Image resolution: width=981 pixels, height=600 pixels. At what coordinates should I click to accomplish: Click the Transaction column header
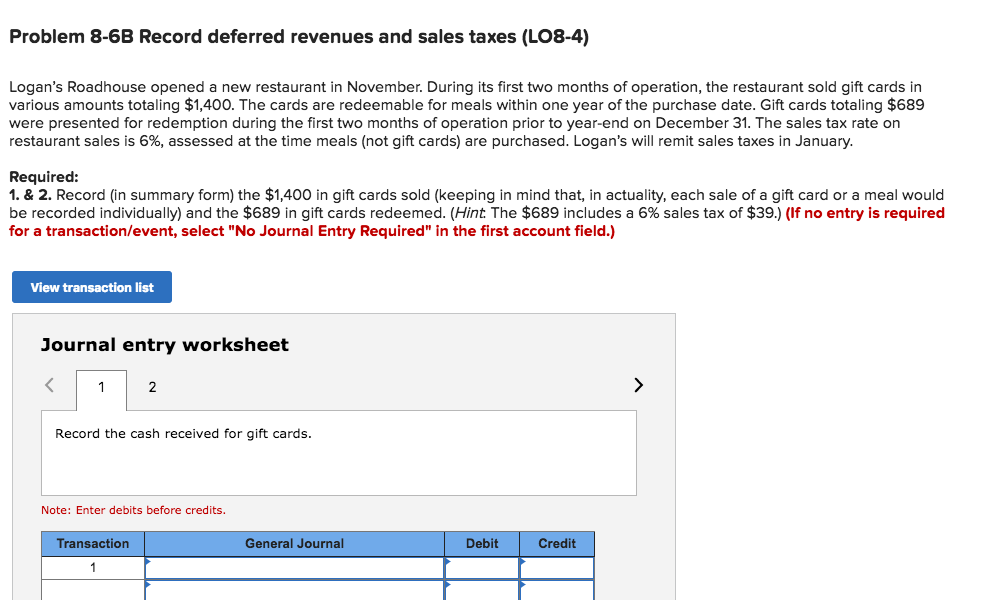tap(92, 543)
